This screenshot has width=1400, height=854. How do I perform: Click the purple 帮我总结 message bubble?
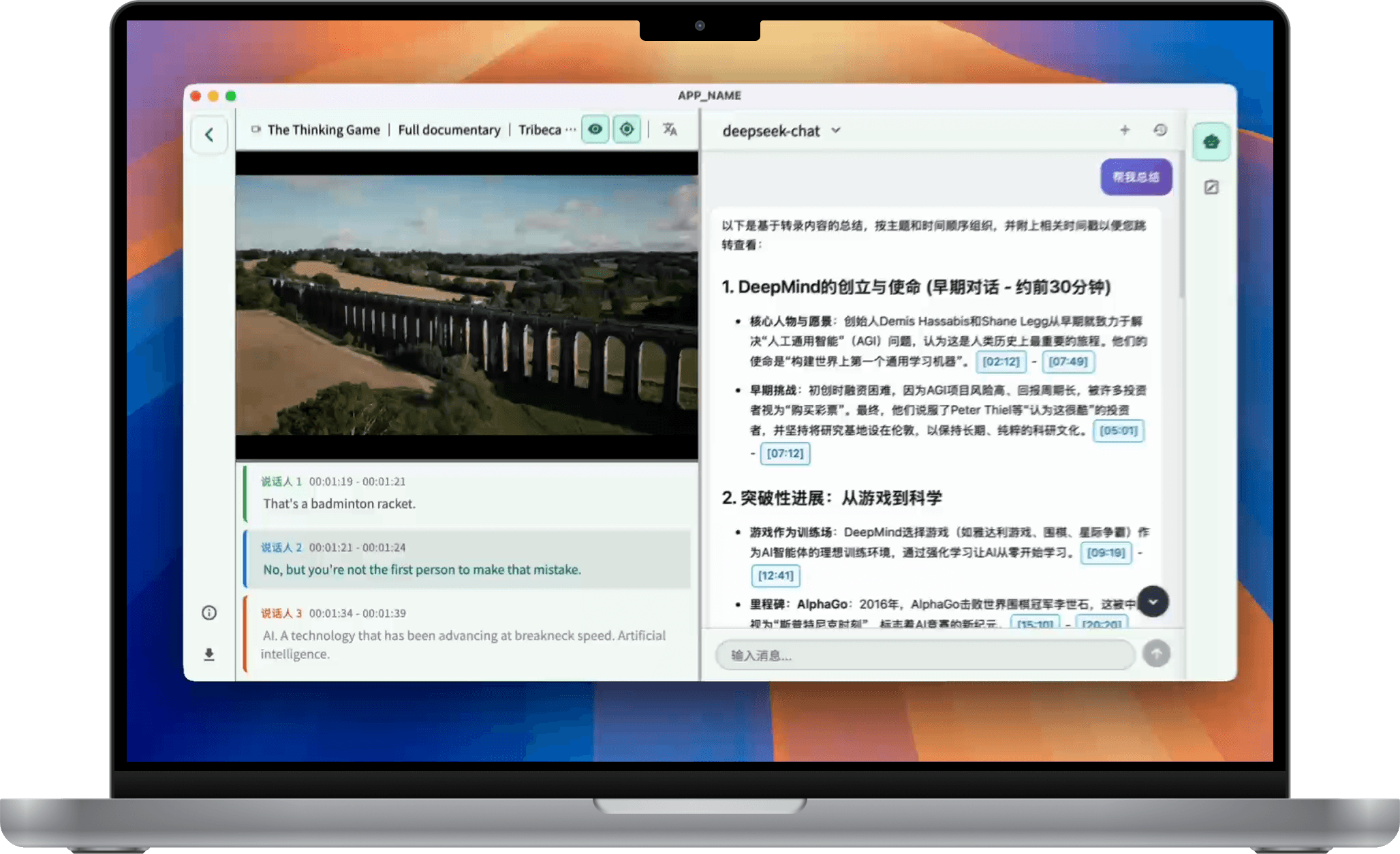[1135, 177]
